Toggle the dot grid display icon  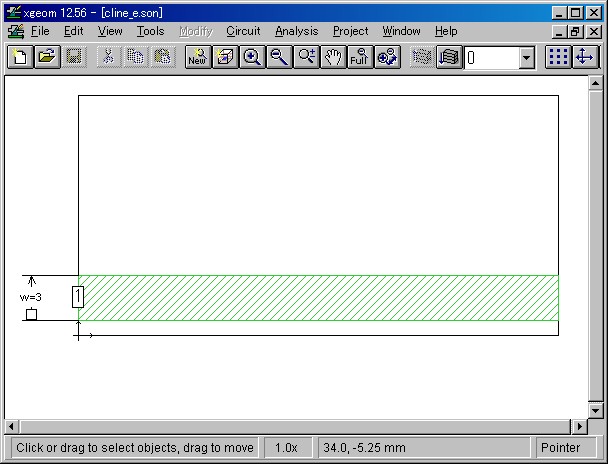point(558,57)
